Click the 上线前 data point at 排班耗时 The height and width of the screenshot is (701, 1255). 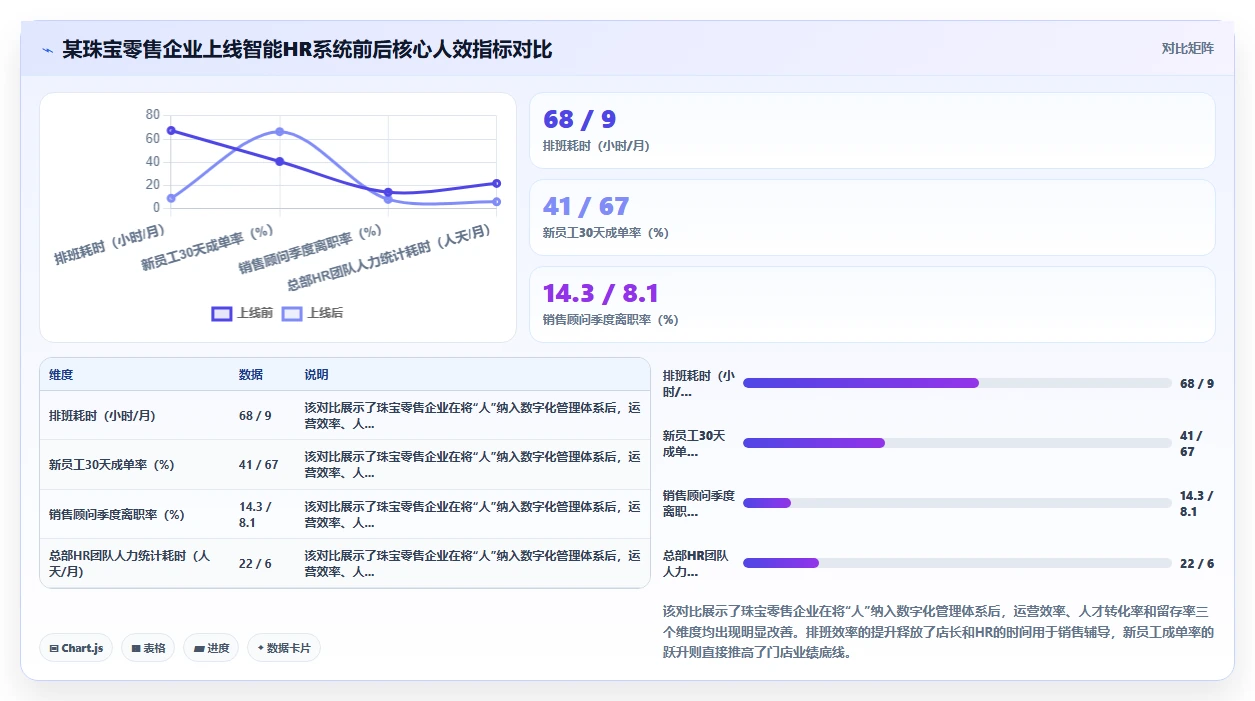click(171, 130)
